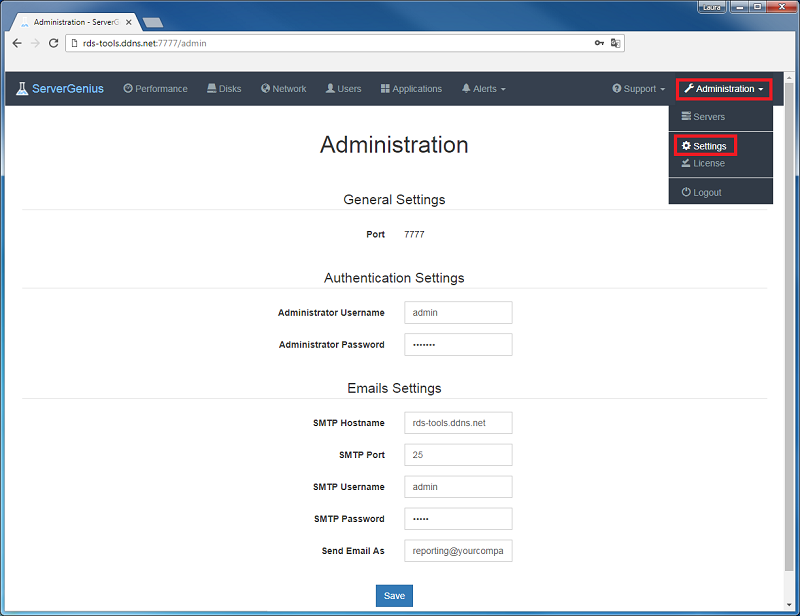Open the Network globe item
This screenshot has width=800, height=616.
coord(283,89)
